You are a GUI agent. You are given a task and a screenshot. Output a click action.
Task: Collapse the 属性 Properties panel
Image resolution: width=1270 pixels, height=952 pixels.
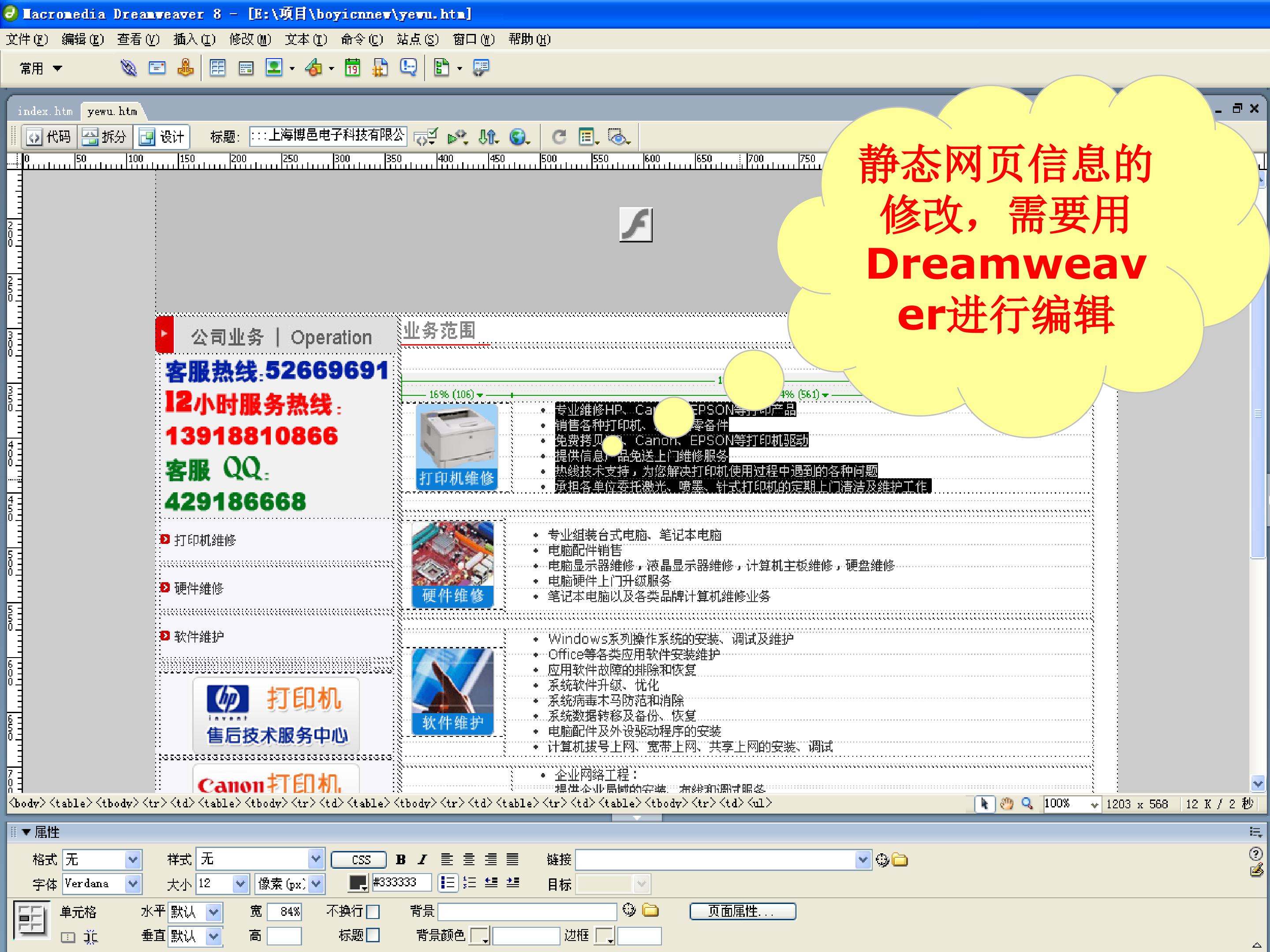pos(26,832)
